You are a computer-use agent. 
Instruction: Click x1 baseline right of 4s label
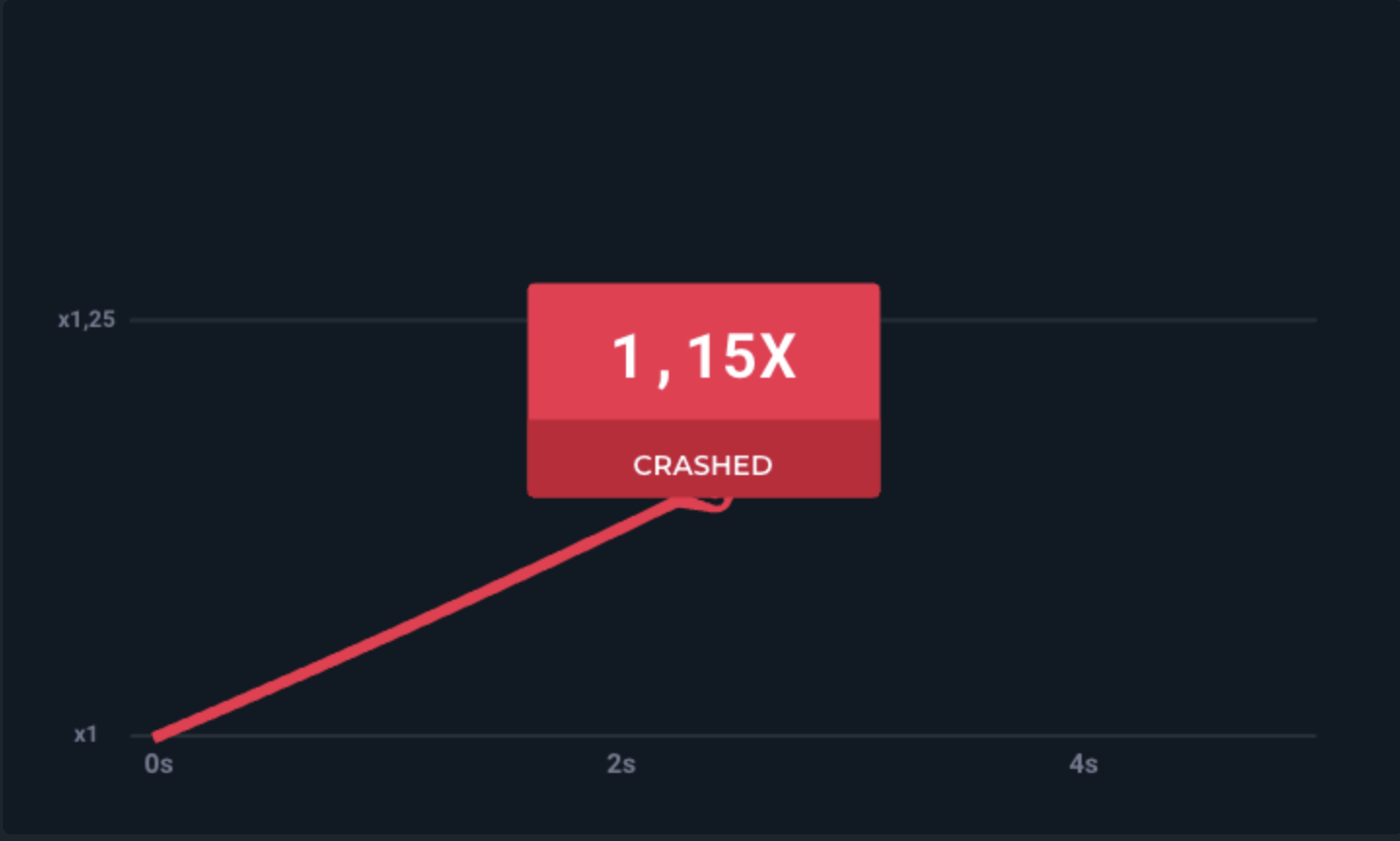coord(1207,735)
